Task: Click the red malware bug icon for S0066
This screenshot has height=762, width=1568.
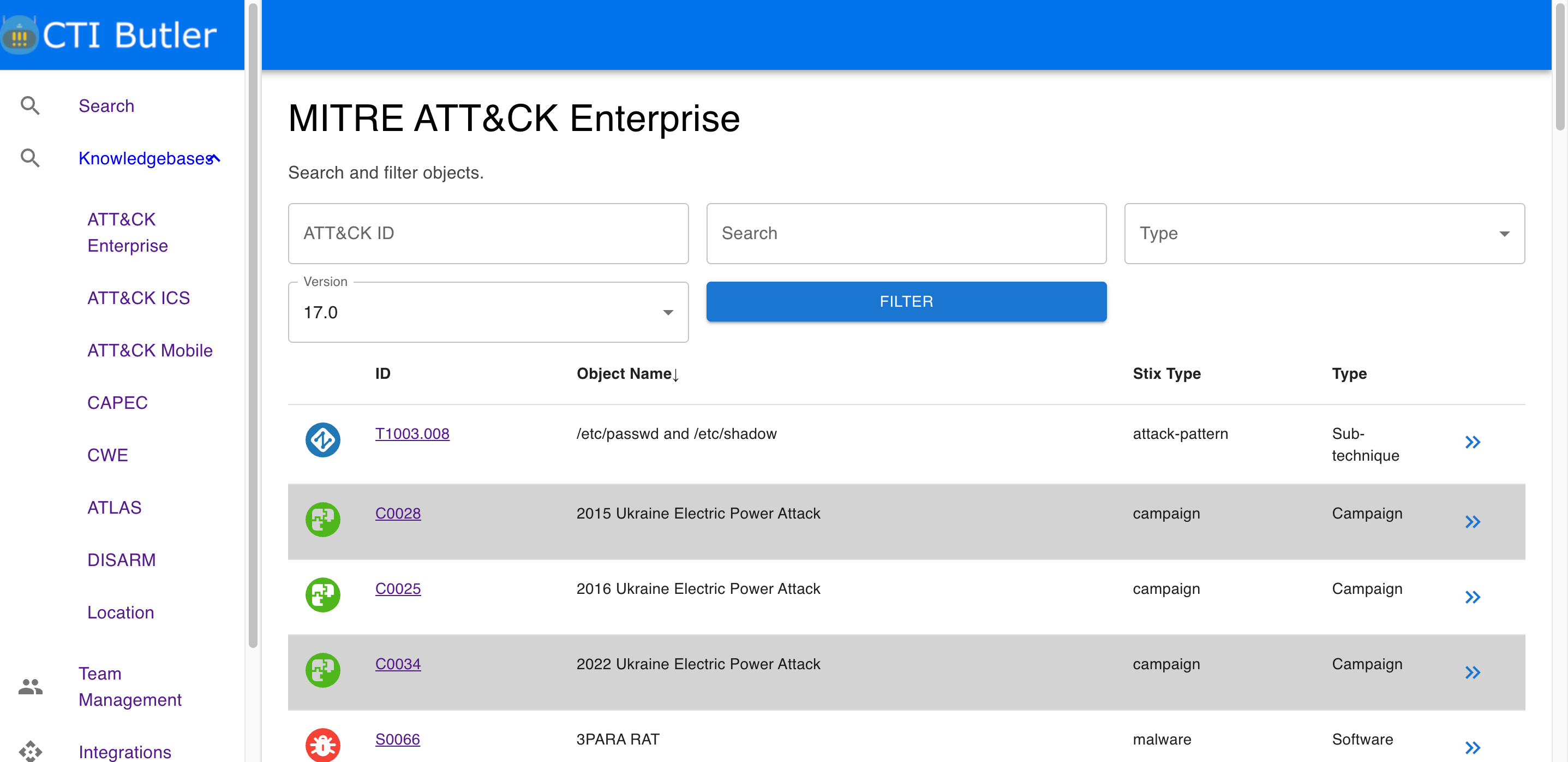Action: 322,745
